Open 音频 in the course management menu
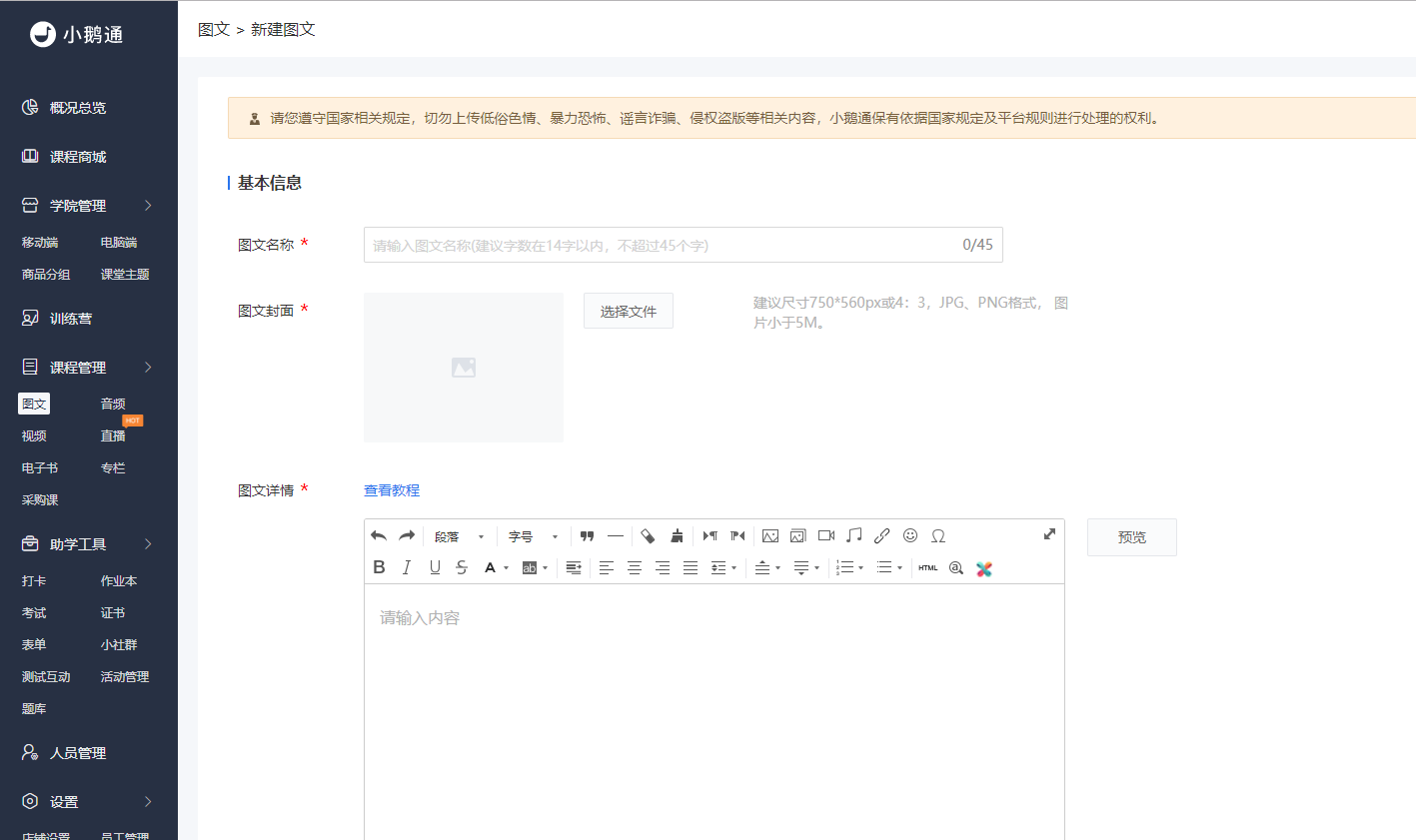1416x840 pixels. (x=113, y=405)
